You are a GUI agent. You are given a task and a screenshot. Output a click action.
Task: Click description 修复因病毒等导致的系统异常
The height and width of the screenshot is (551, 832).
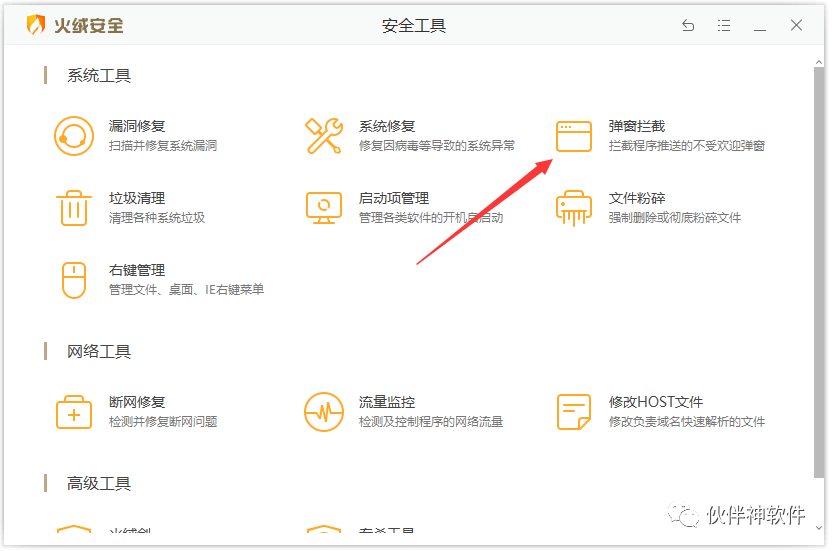click(x=437, y=145)
